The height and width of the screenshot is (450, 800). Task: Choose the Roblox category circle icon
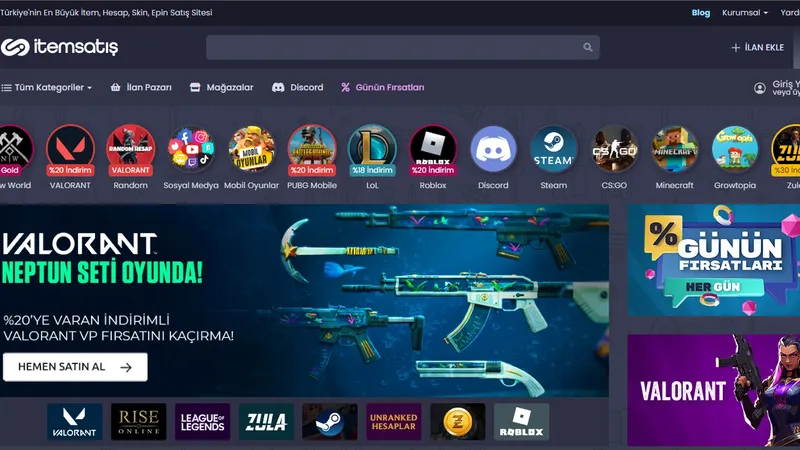(x=433, y=150)
